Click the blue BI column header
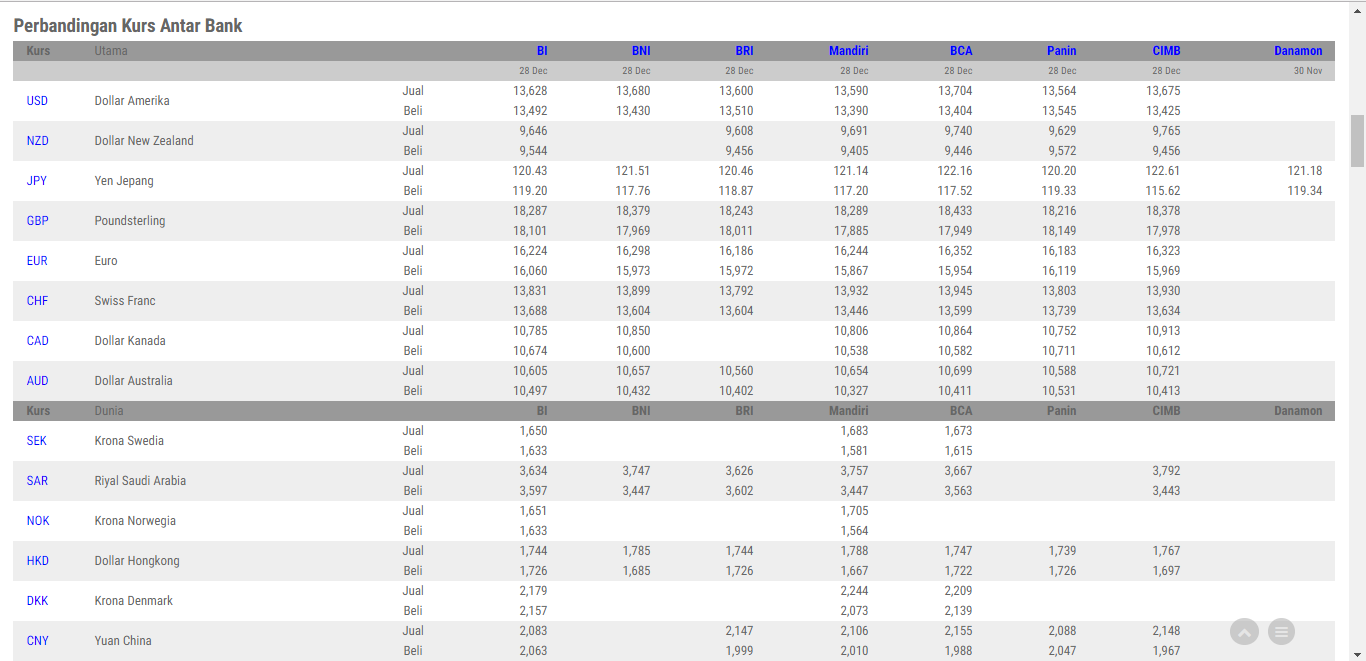The width and height of the screenshot is (1366, 661). [542, 51]
